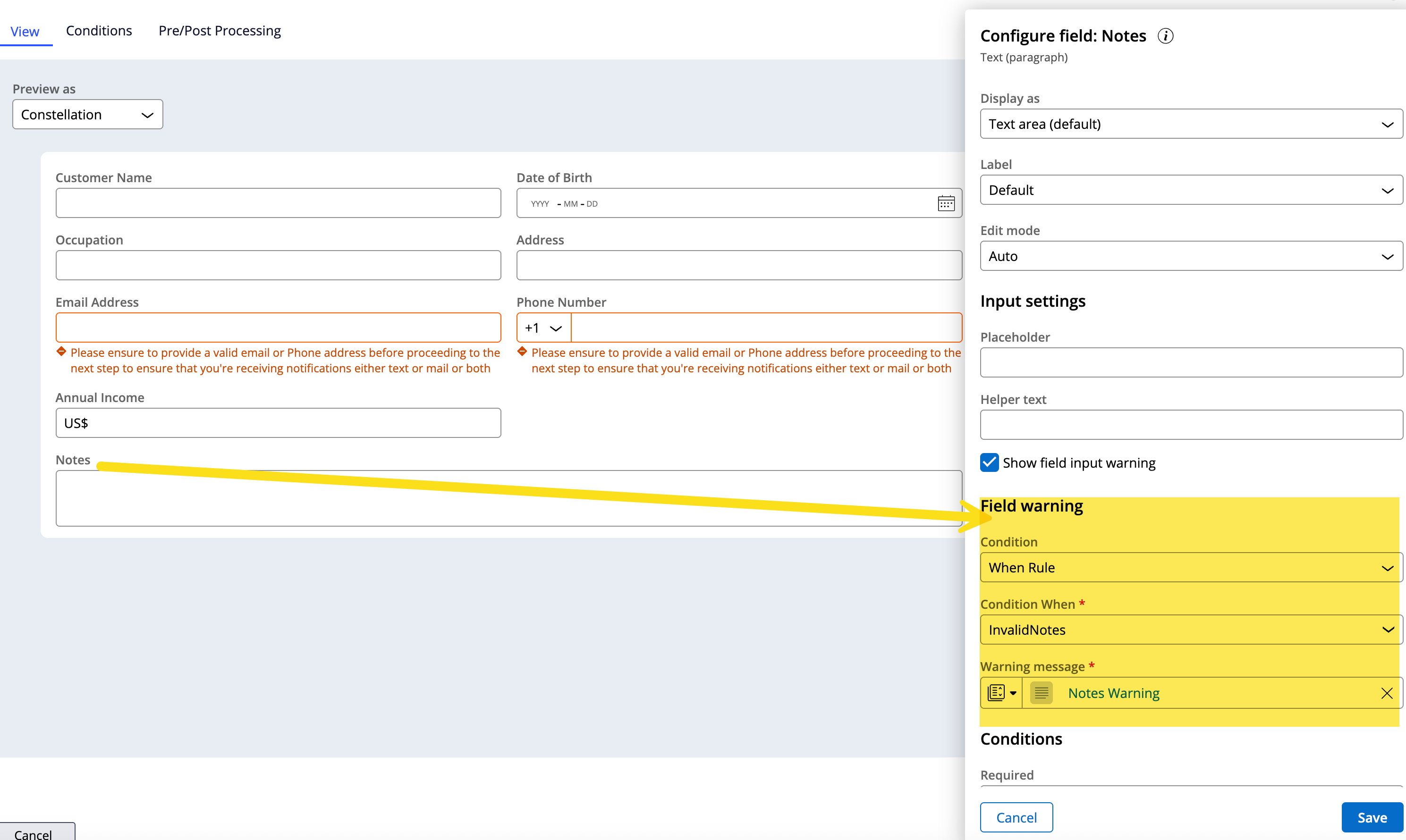Click the info icon beside Configure field: Notes
This screenshot has width=1406, height=840.
(1165, 36)
